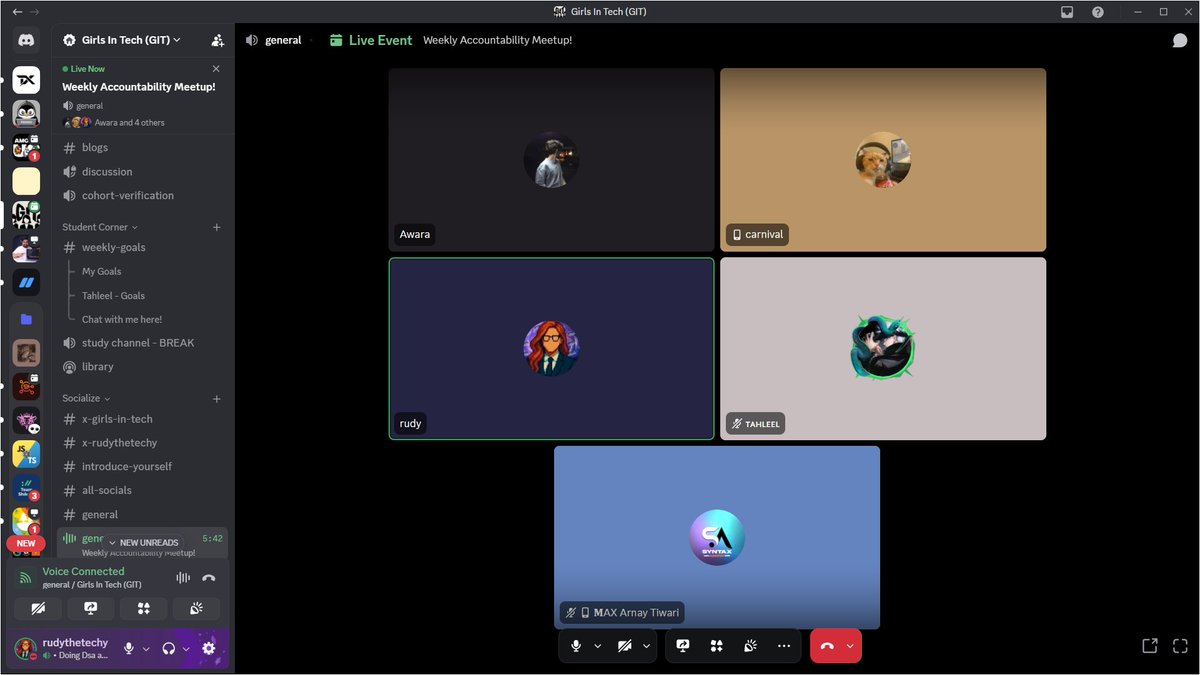The height and width of the screenshot is (675, 1200).
Task: Disconnect via voice panel phone icon
Action: (208, 577)
